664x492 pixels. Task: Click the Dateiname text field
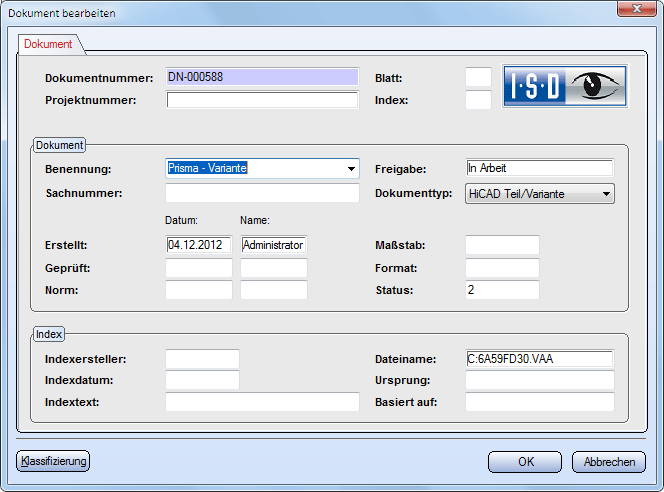[539, 358]
